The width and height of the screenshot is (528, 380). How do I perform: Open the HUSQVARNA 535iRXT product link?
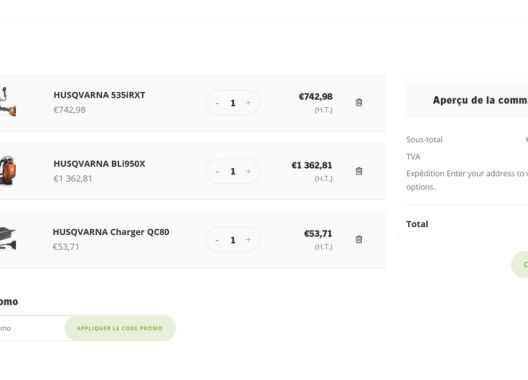[99, 95]
